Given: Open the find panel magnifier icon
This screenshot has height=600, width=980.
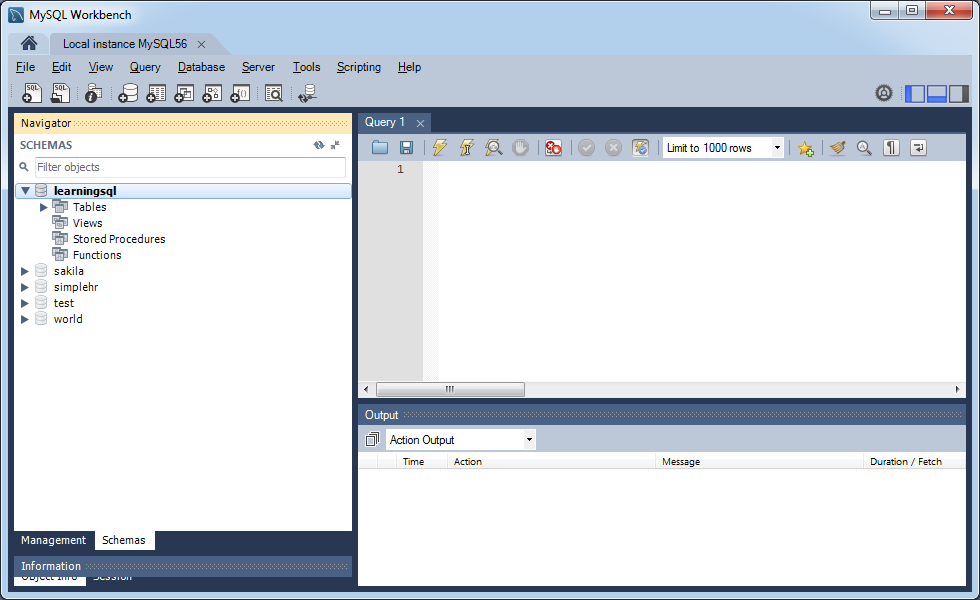Looking at the screenshot, I should pyautogui.click(x=864, y=148).
